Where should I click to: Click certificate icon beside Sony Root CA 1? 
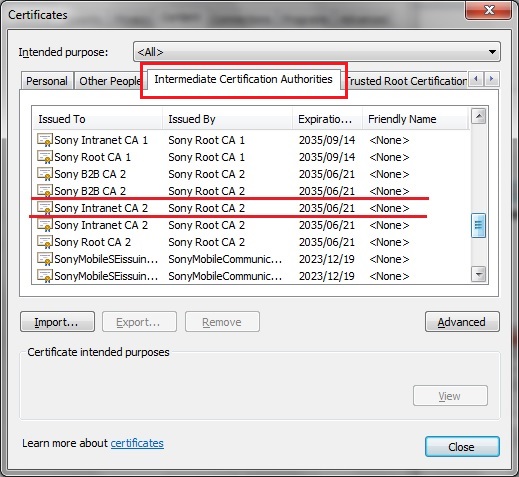pos(45,157)
